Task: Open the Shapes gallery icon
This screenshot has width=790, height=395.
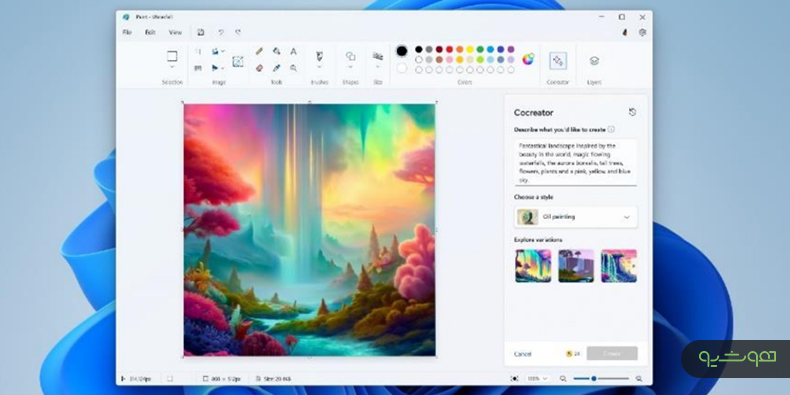Action: (350, 56)
